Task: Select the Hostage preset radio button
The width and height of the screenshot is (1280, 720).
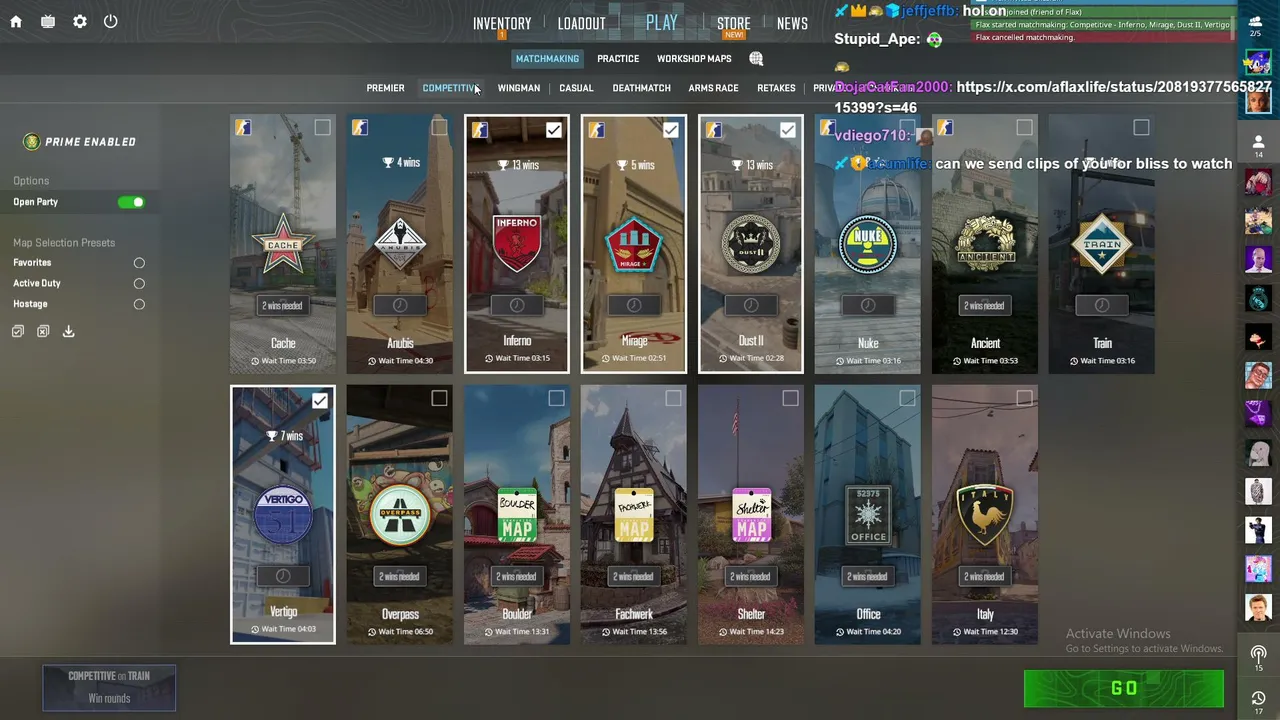Action: [139, 304]
